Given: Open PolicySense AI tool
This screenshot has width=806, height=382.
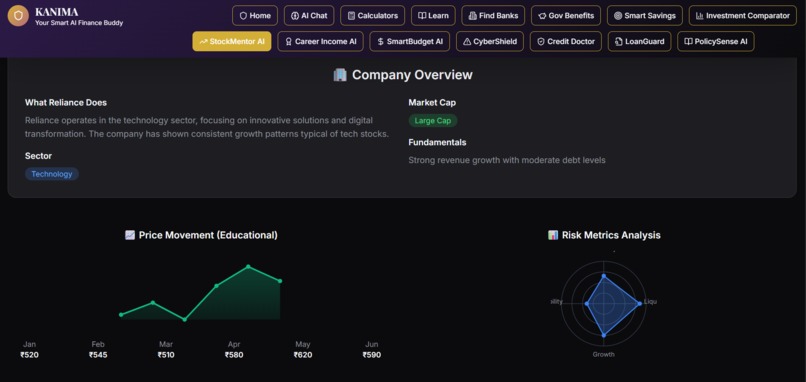Looking at the screenshot, I should coord(716,41).
